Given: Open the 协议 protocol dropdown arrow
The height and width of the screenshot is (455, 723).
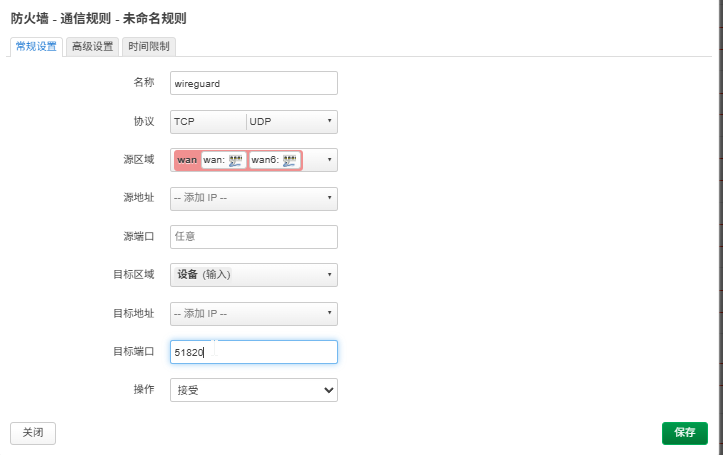Looking at the screenshot, I should (x=329, y=121).
